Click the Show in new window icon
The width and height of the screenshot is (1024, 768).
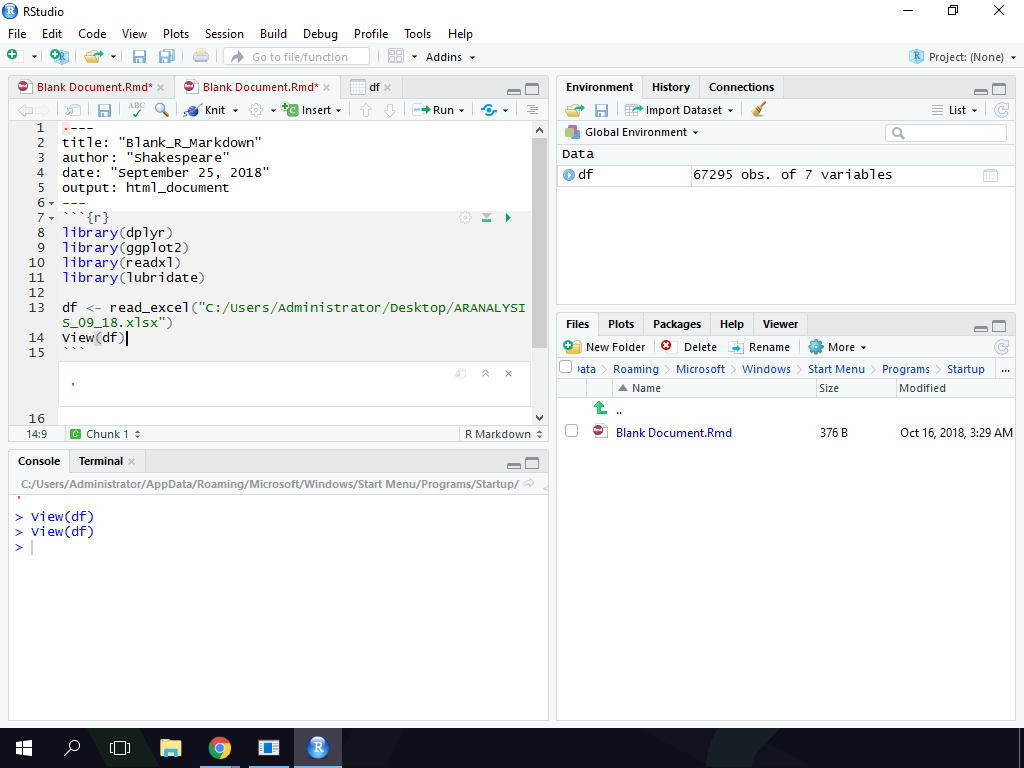coord(74,110)
